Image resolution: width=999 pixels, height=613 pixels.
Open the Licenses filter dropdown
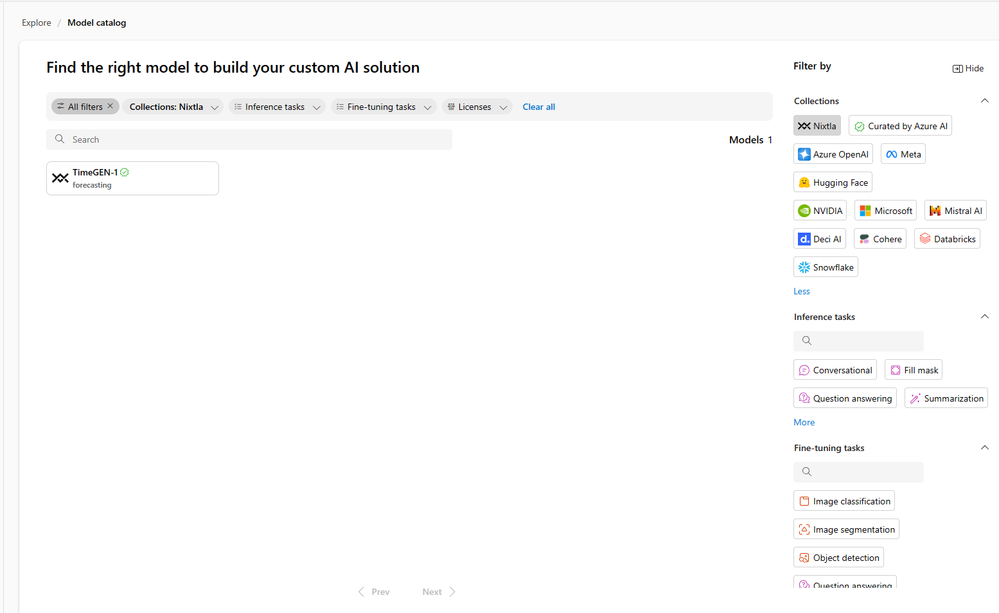coord(477,107)
